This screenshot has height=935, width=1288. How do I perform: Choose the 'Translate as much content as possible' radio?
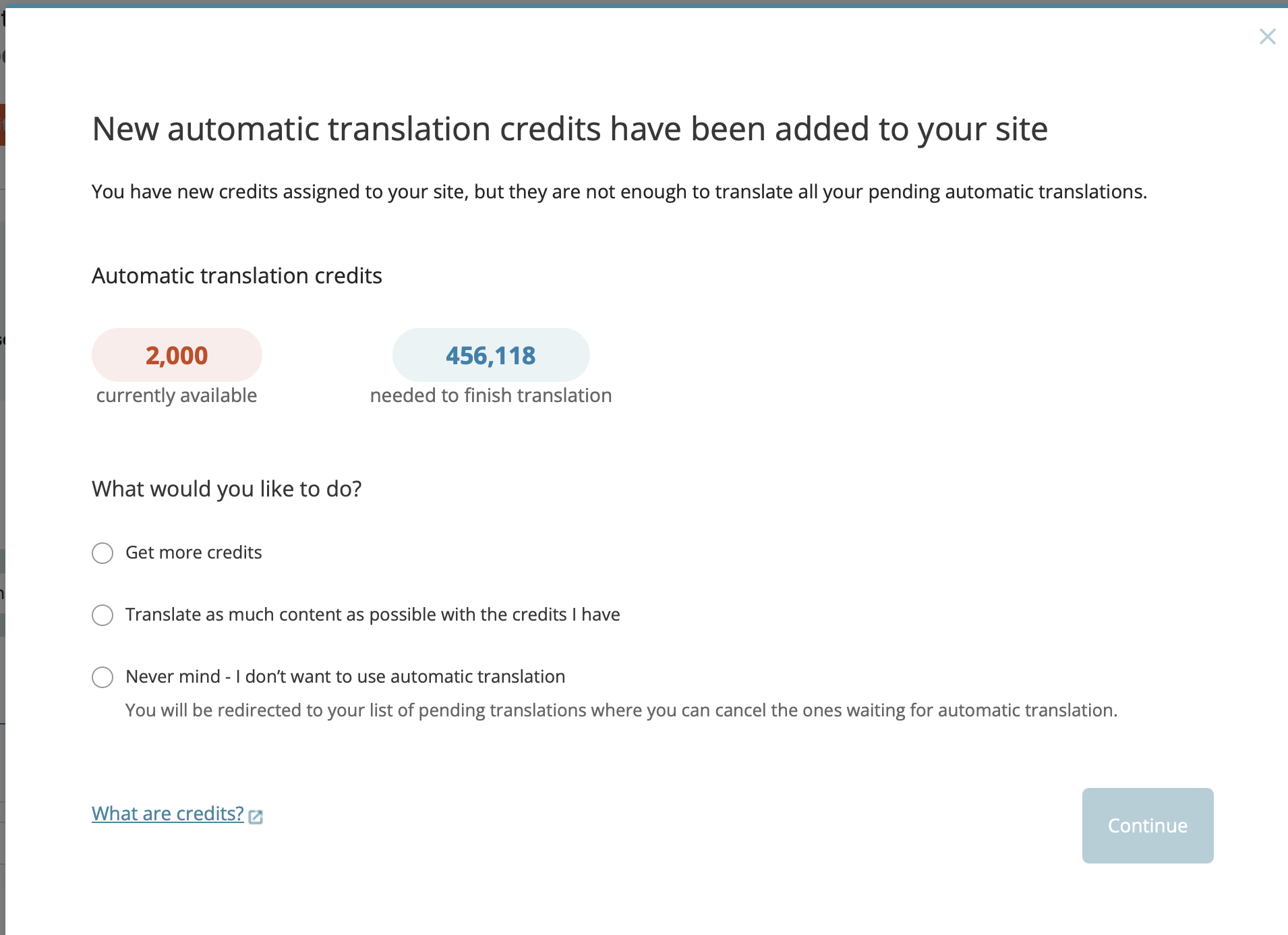click(x=103, y=615)
